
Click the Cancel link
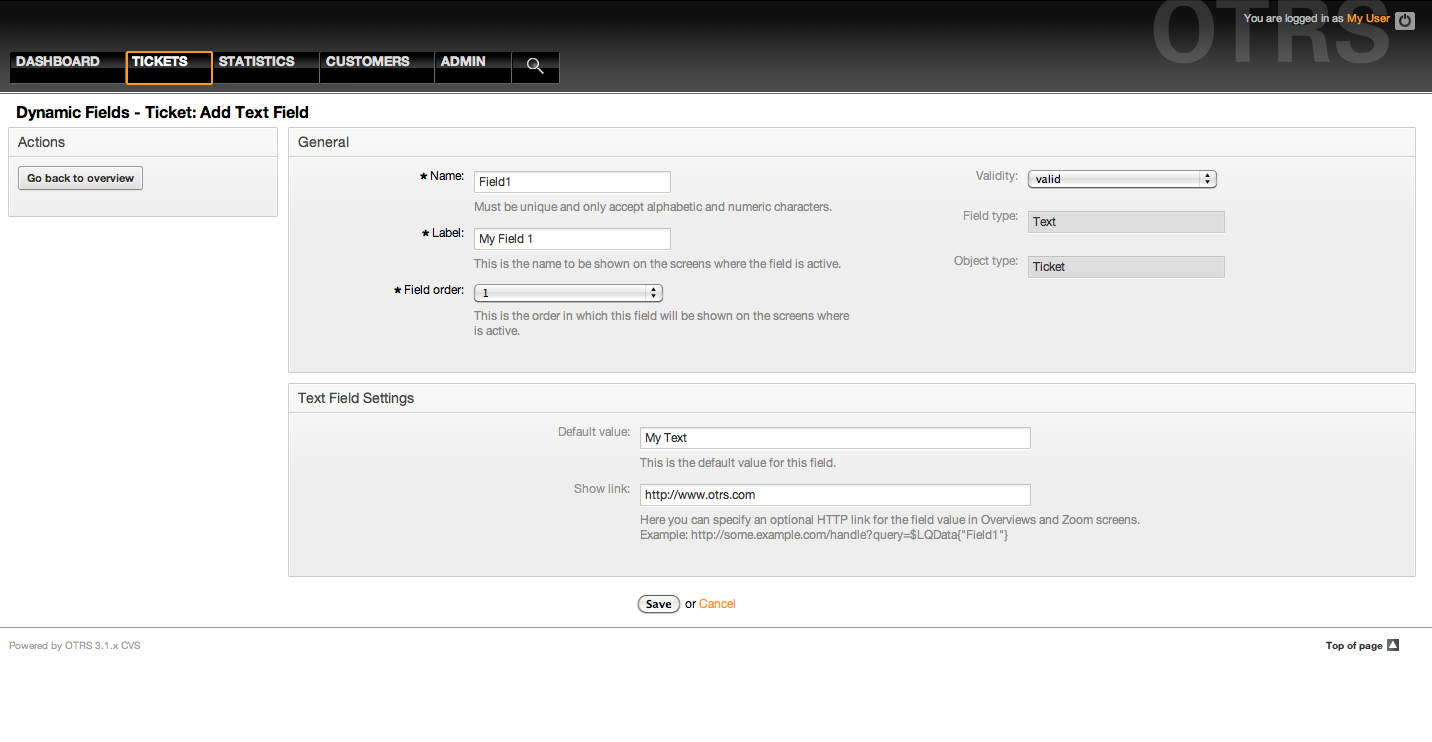pyautogui.click(x=717, y=604)
